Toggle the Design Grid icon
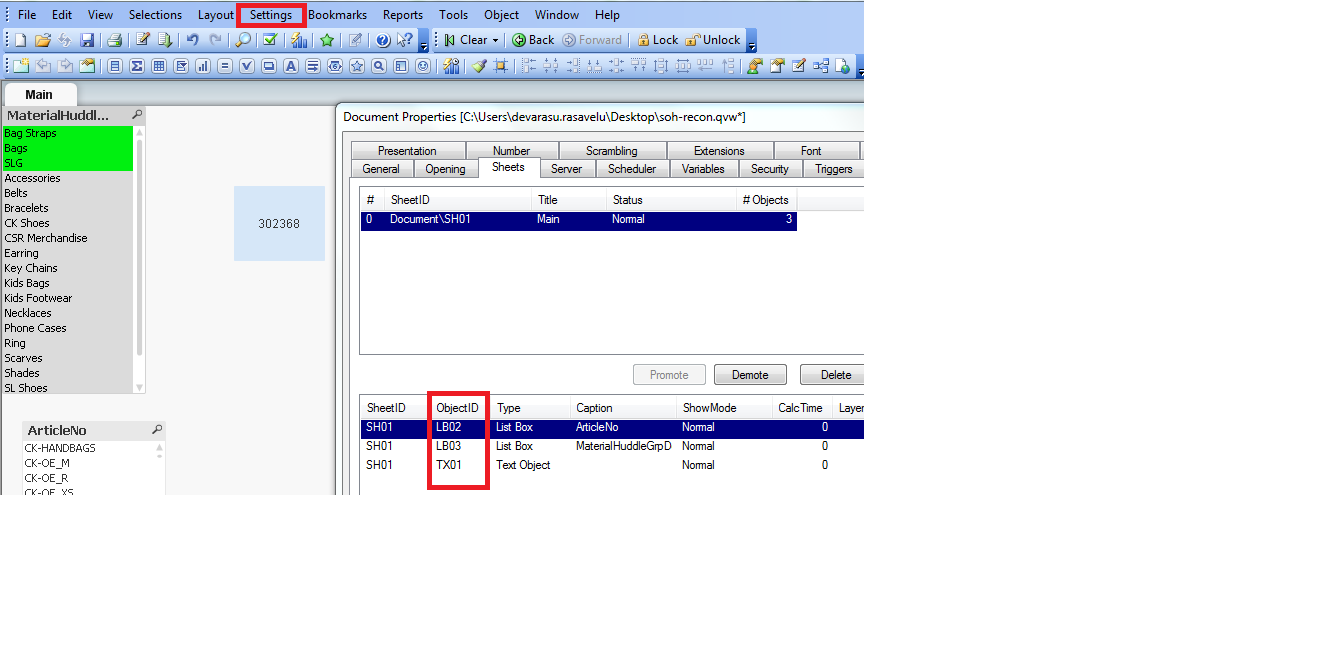 [x=500, y=66]
